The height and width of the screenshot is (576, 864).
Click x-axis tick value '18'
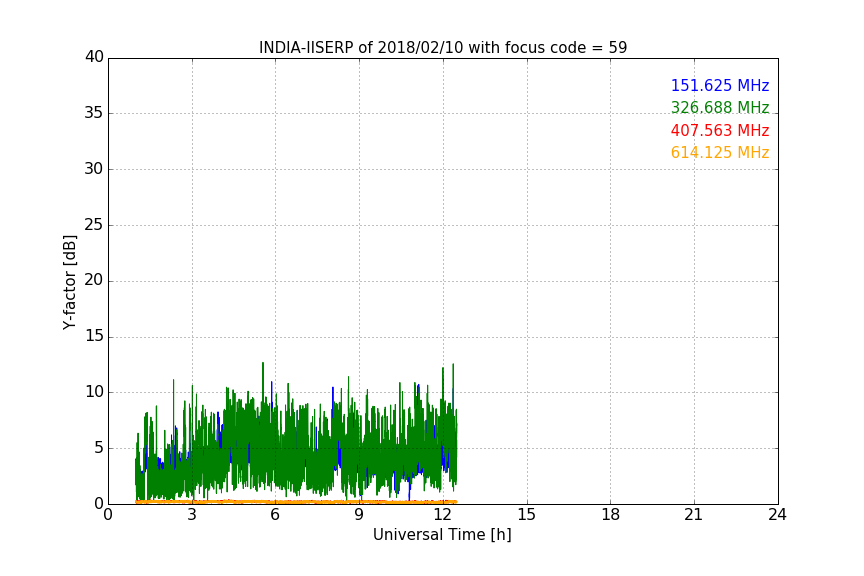[x=610, y=515]
